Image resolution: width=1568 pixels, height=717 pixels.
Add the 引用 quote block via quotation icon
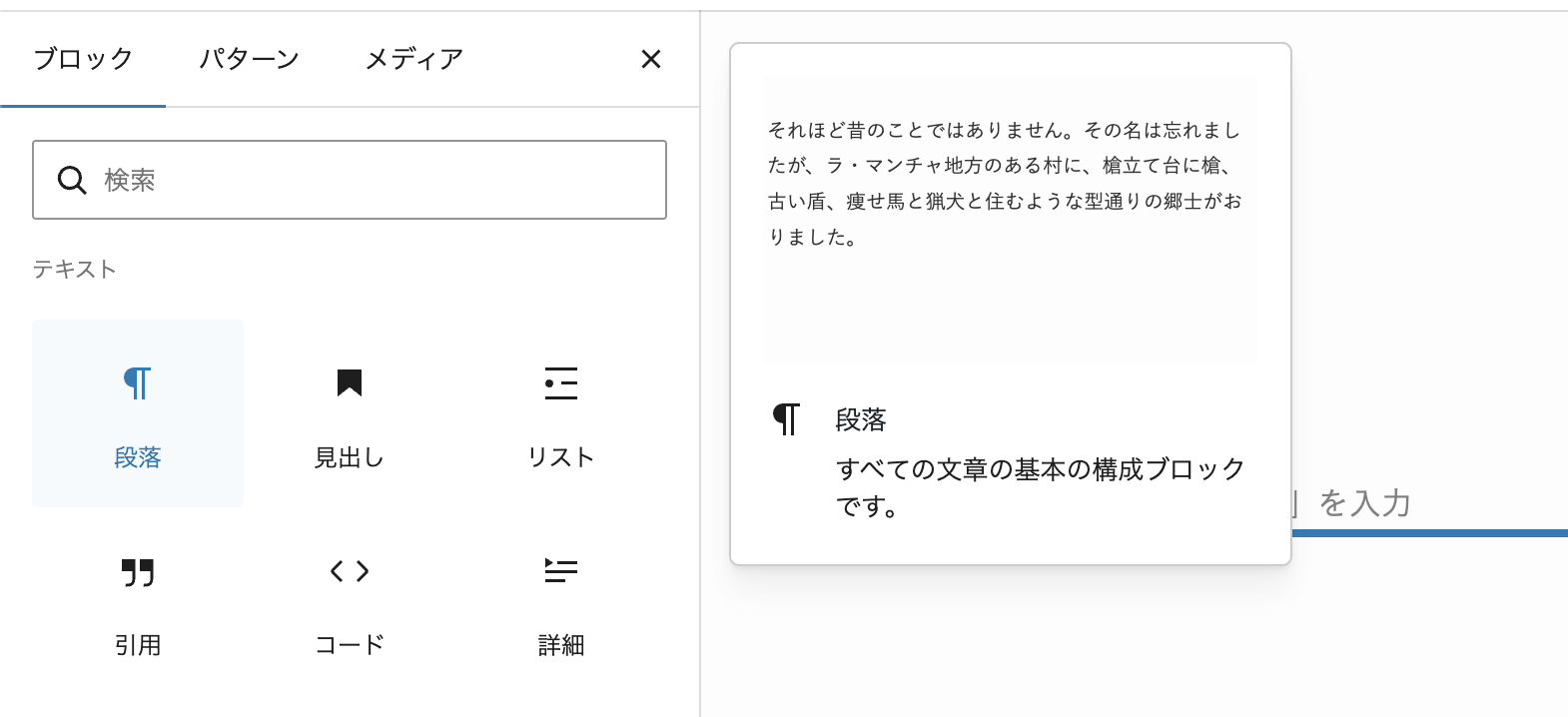point(137,572)
